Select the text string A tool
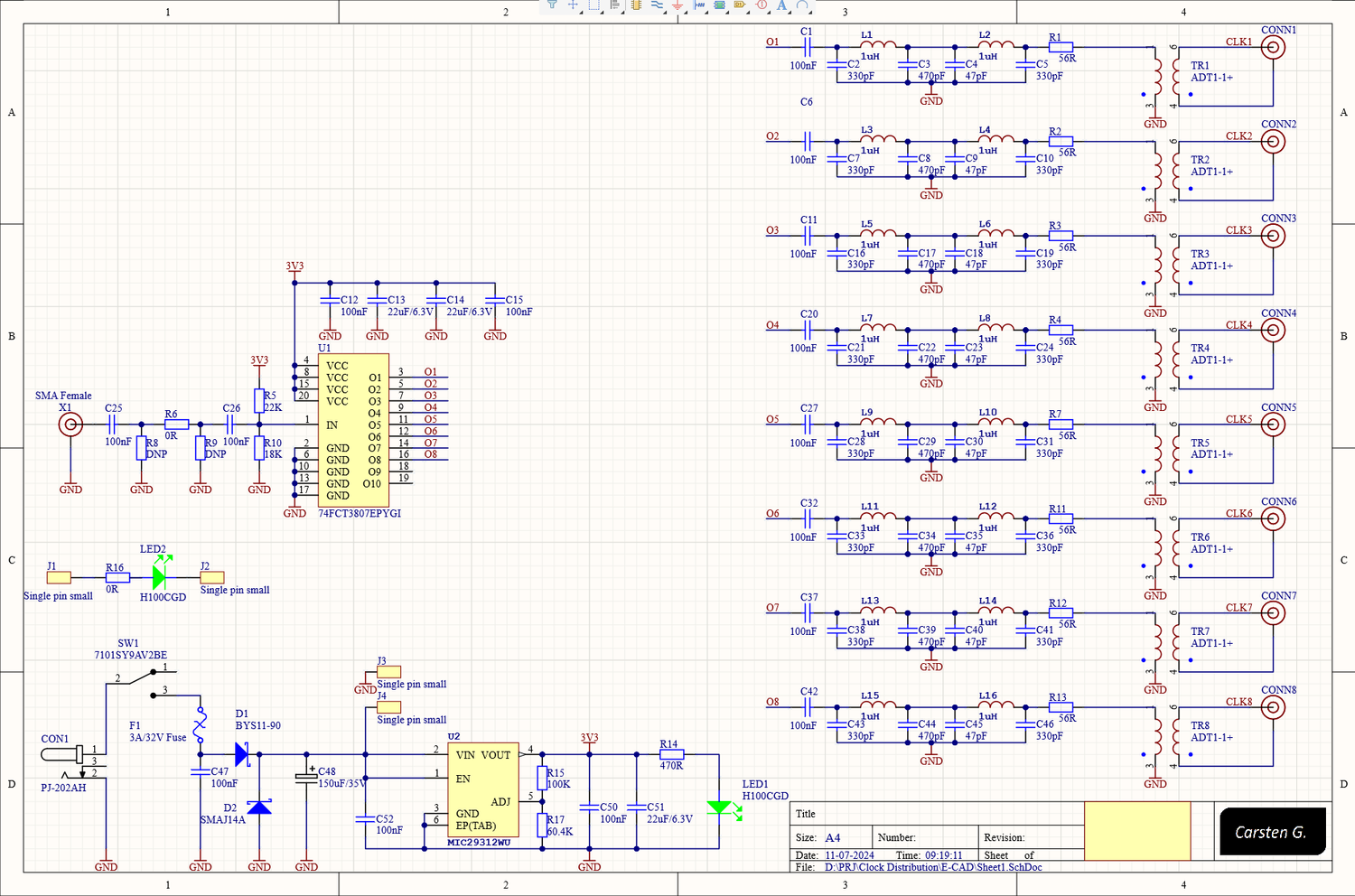This screenshot has height=896, width=1355. pyautogui.click(x=782, y=5)
